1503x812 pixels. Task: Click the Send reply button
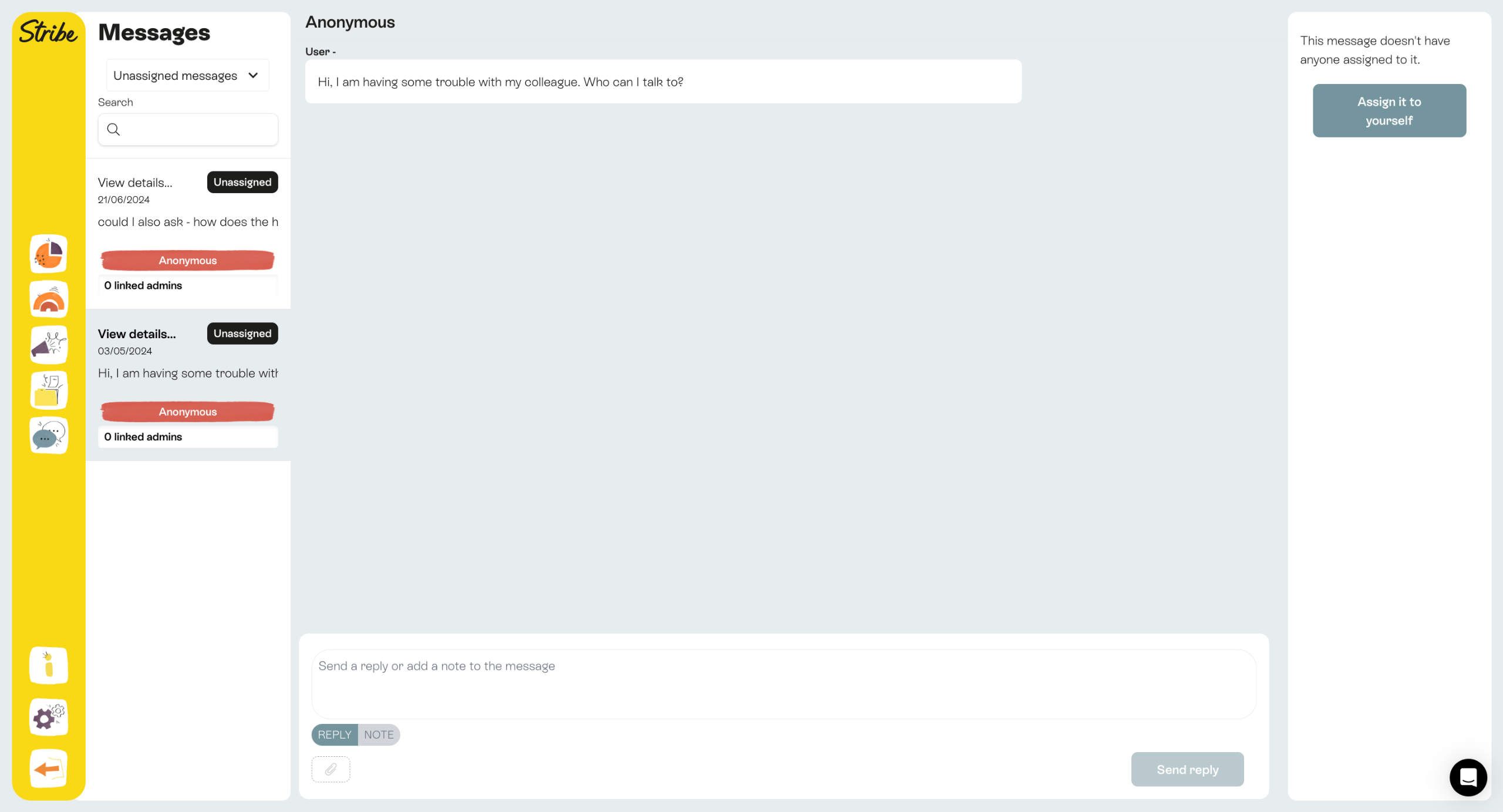(1187, 769)
